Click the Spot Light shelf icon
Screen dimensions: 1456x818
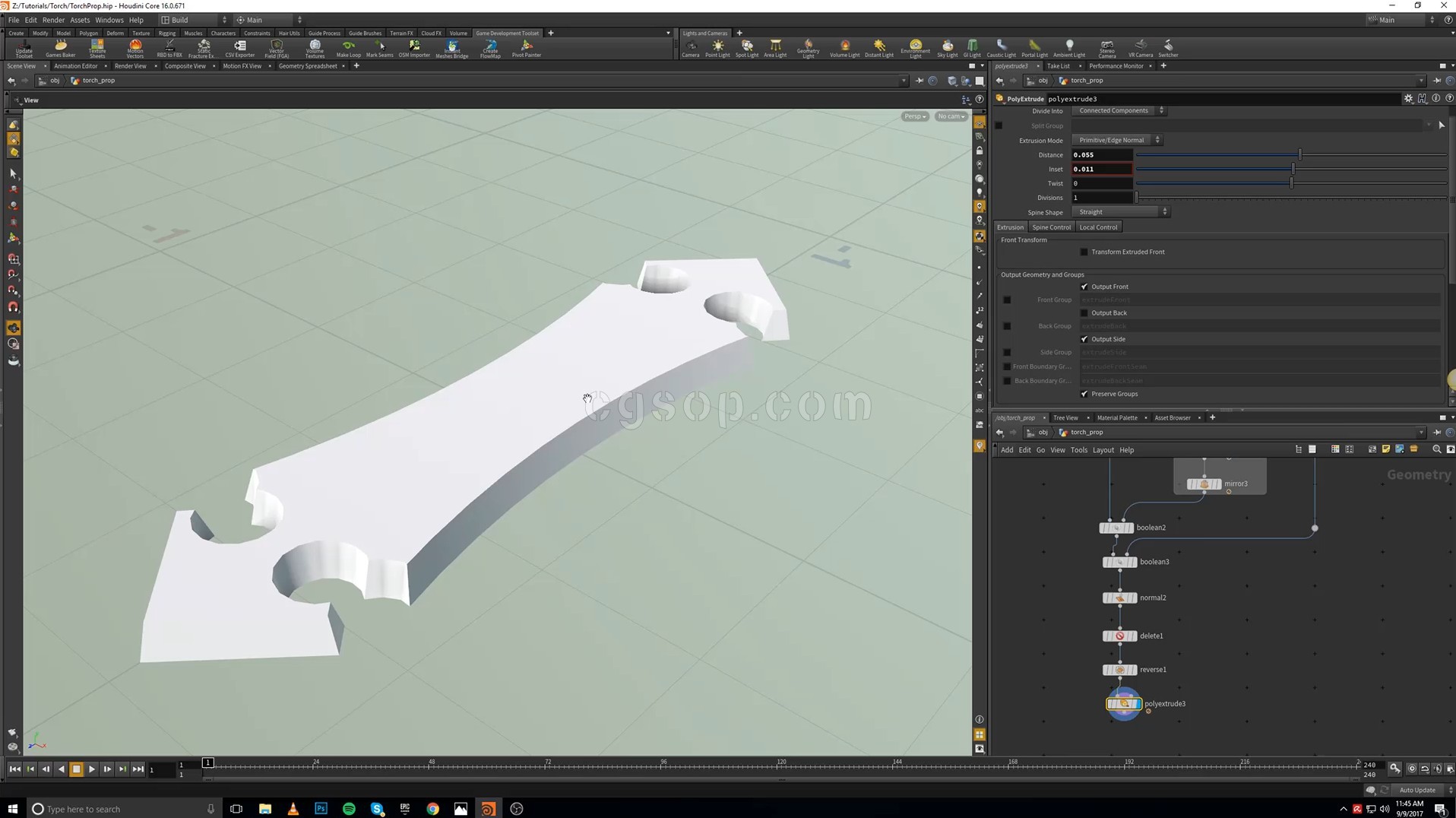pyautogui.click(x=746, y=48)
